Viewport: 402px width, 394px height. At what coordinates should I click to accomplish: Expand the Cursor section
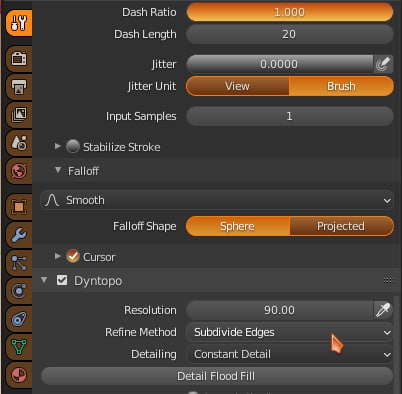coord(58,256)
